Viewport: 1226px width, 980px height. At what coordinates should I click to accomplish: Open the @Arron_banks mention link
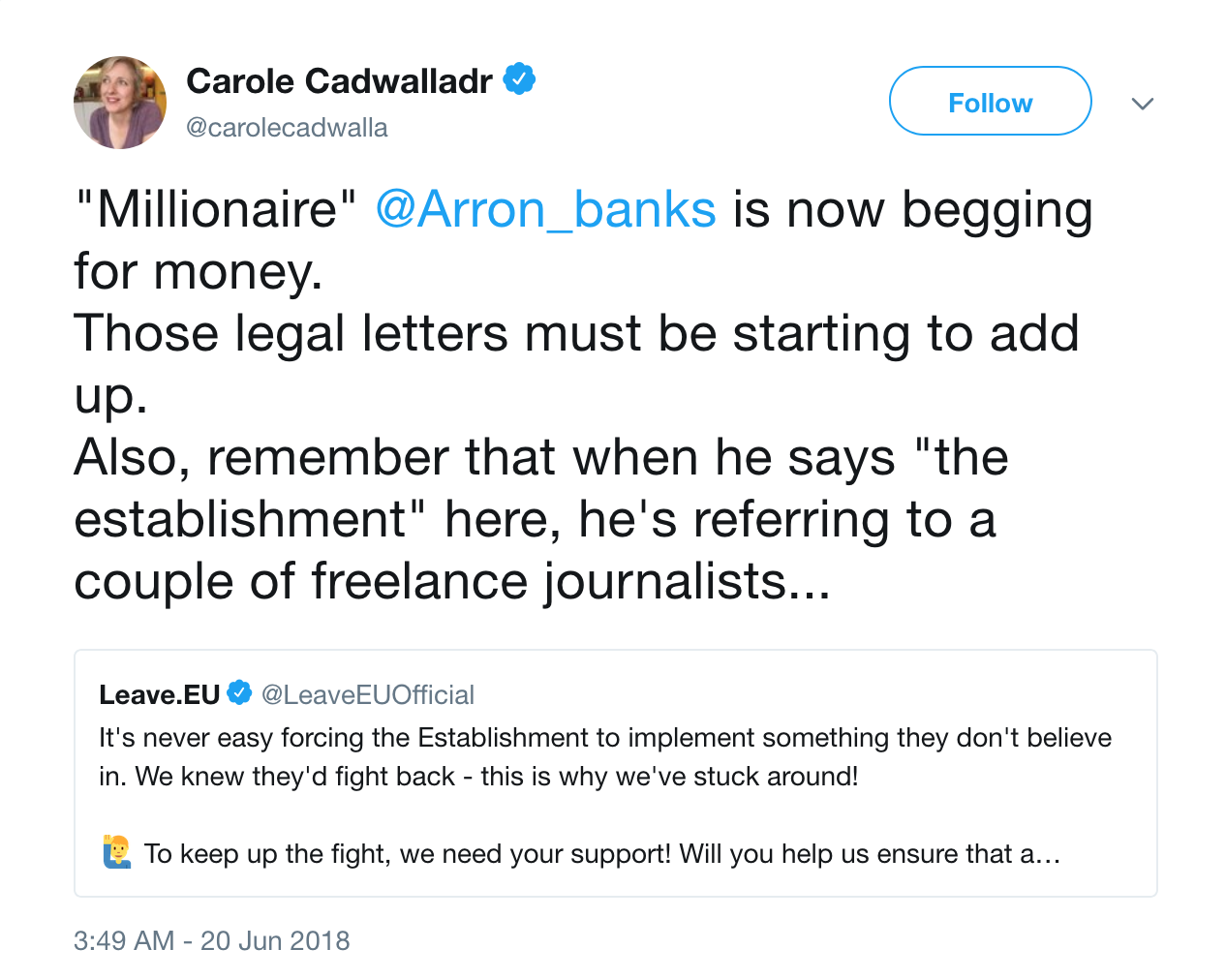(546, 209)
